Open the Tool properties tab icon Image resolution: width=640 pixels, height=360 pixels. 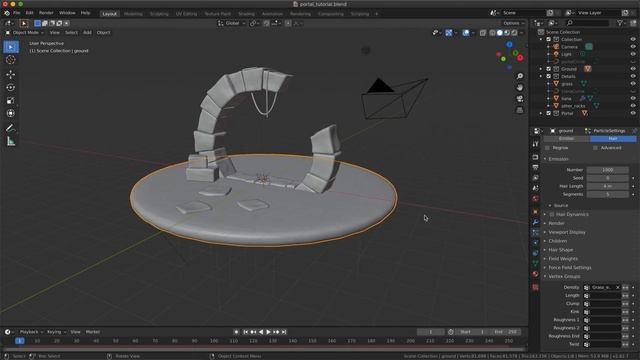[x=535, y=144]
